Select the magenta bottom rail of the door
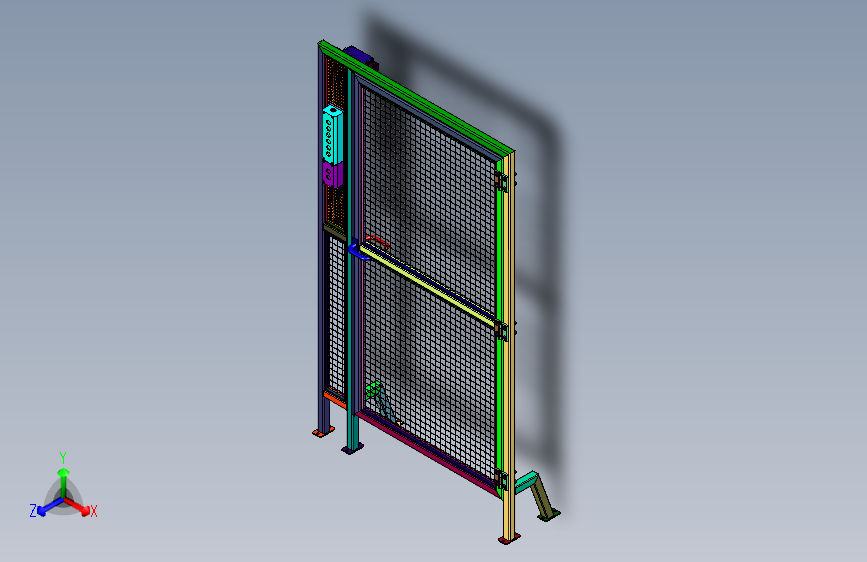The width and height of the screenshot is (867, 562). click(429, 453)
